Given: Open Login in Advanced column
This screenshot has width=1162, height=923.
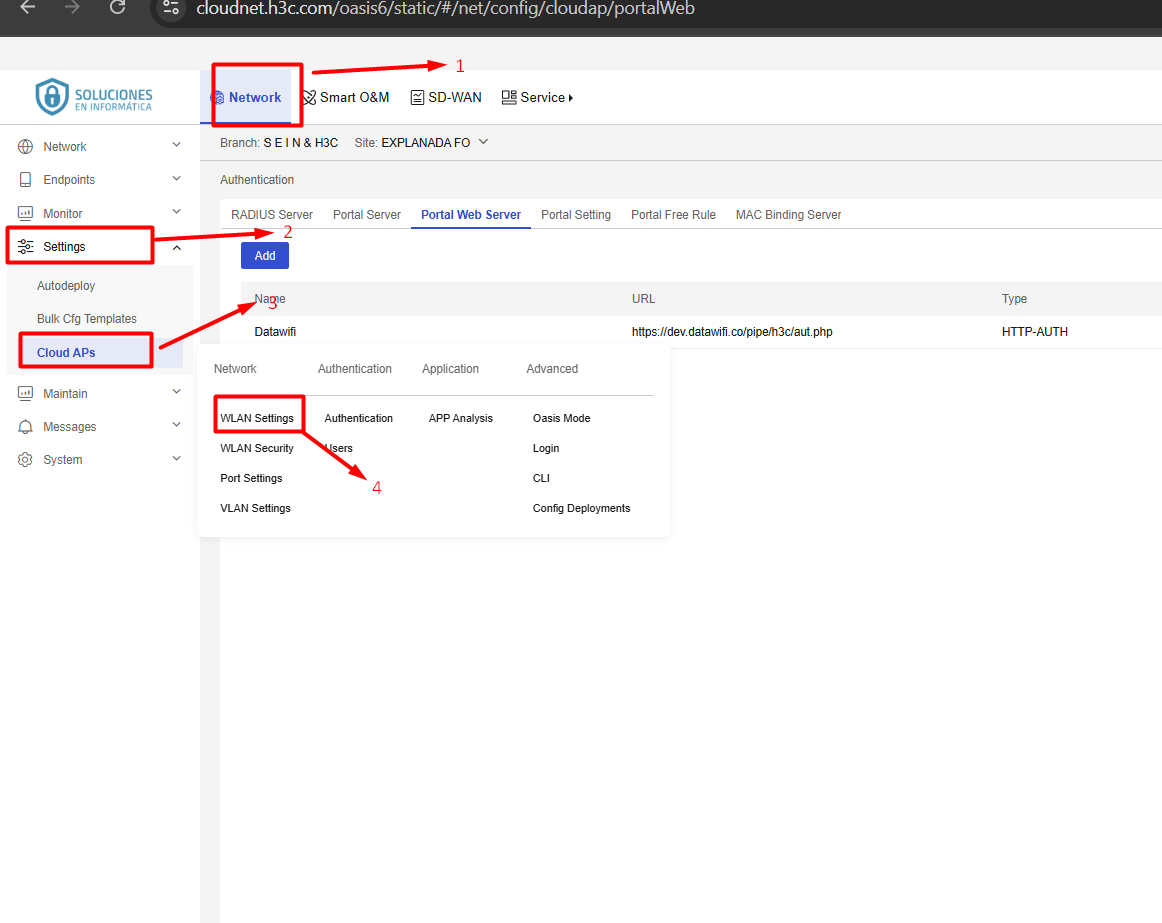Looking at the screenshot, I should click(545, 449).
